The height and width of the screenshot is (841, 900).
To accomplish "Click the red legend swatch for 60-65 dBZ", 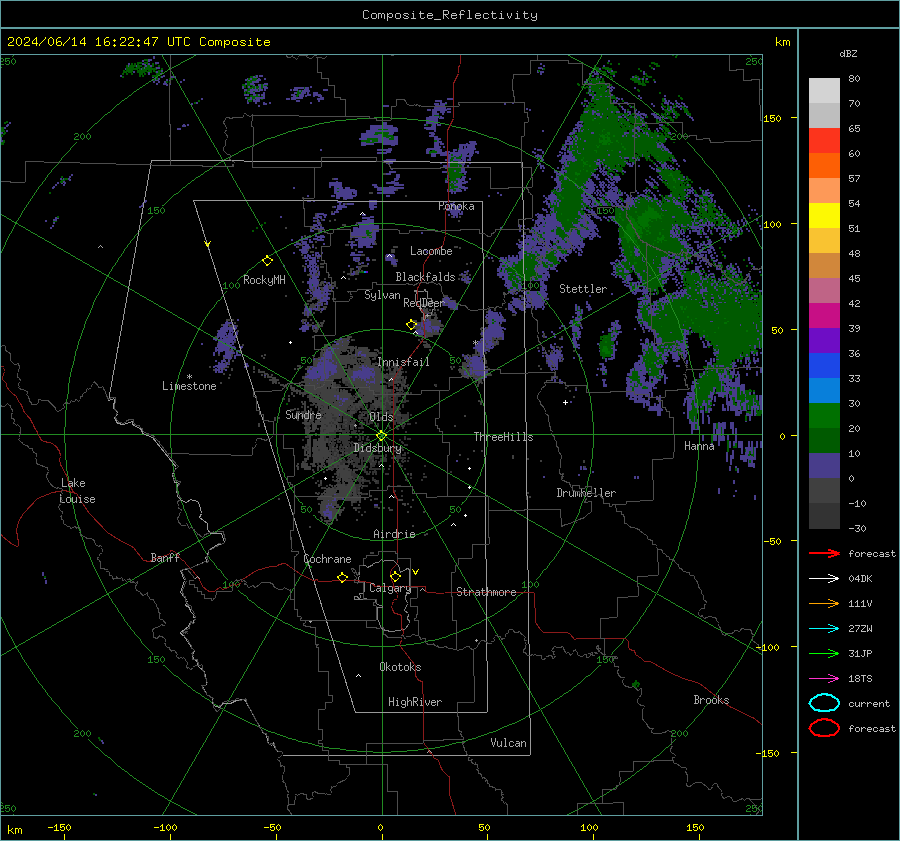I will [824, 140].
